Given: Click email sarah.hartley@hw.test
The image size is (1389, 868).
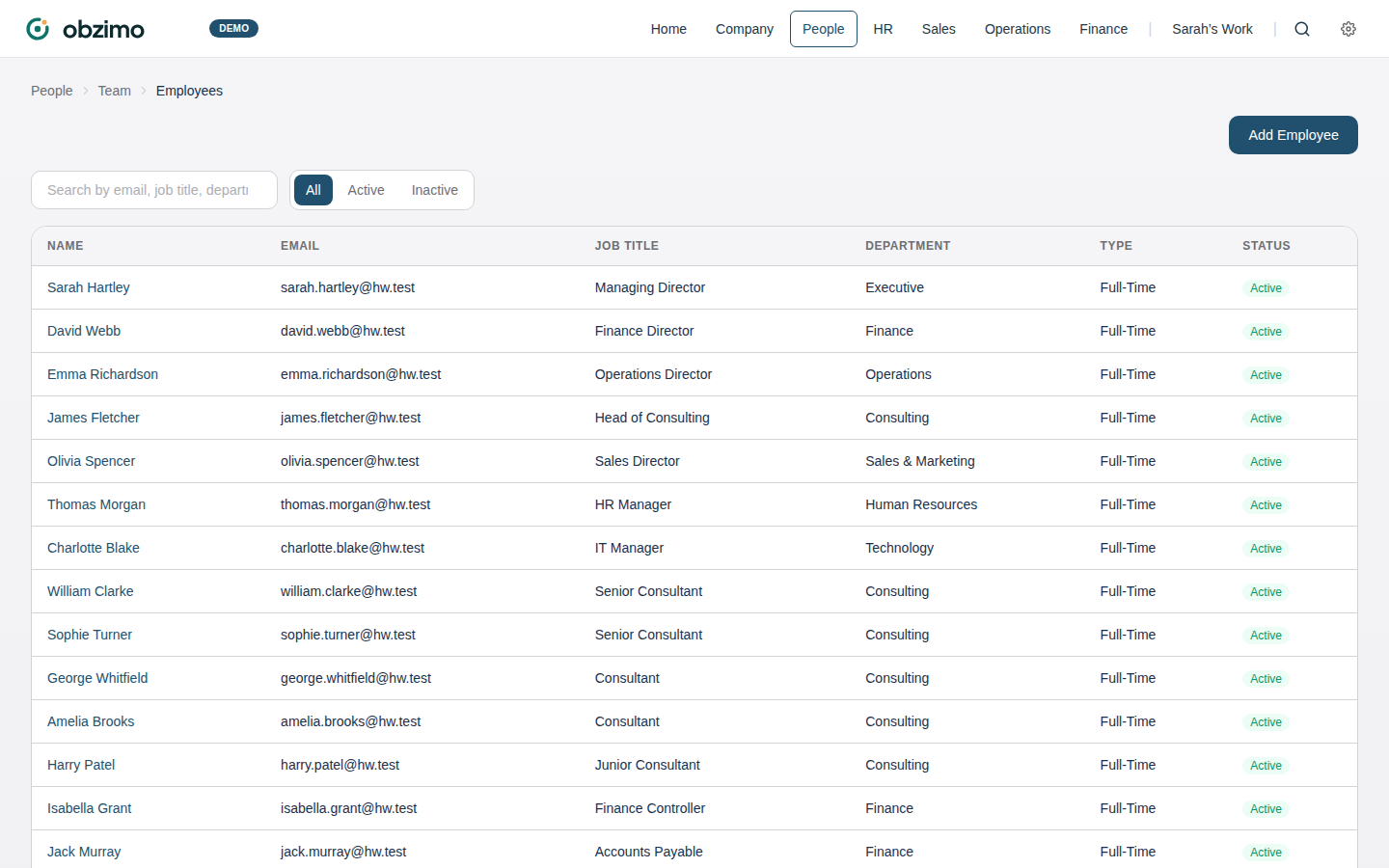Looking at the screenshot, I should pos(348,287).
